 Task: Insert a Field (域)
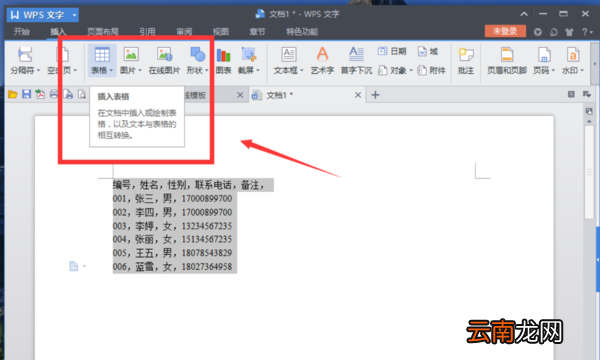(x=428, y=51)
